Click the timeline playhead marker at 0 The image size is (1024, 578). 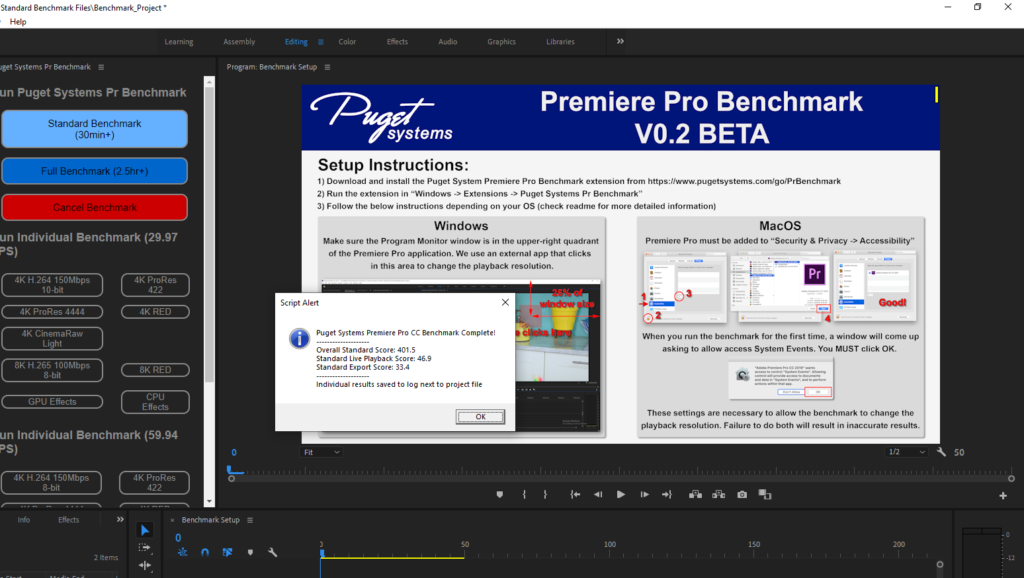tap(321, 553)
